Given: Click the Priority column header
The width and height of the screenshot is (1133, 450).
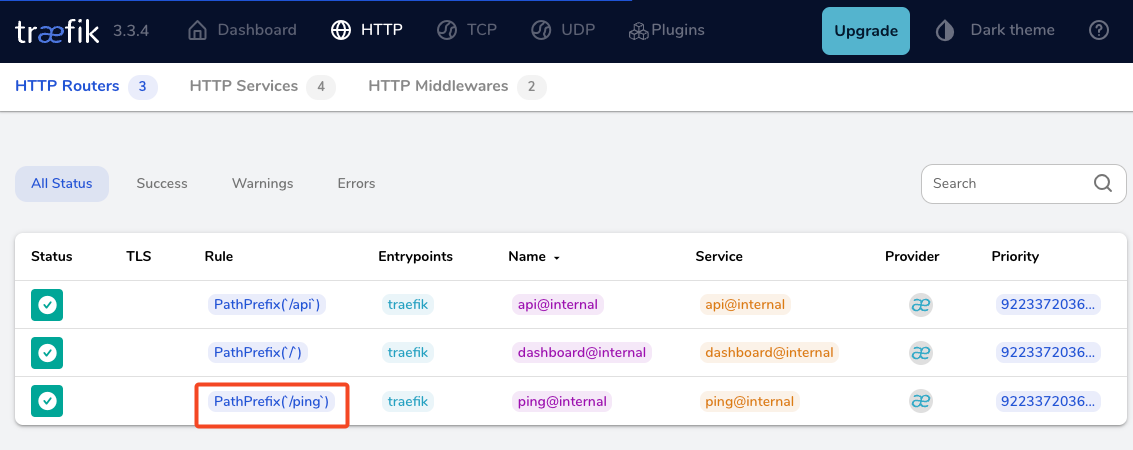Looking at the screenshot, I should (x=1015, y=256).
